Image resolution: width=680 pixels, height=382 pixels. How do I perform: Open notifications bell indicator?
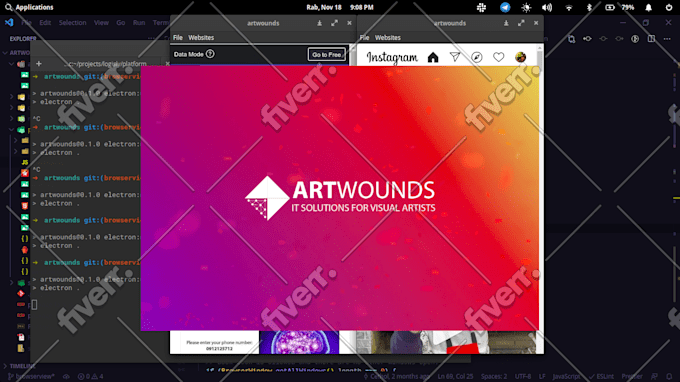(x=648, y=7)
